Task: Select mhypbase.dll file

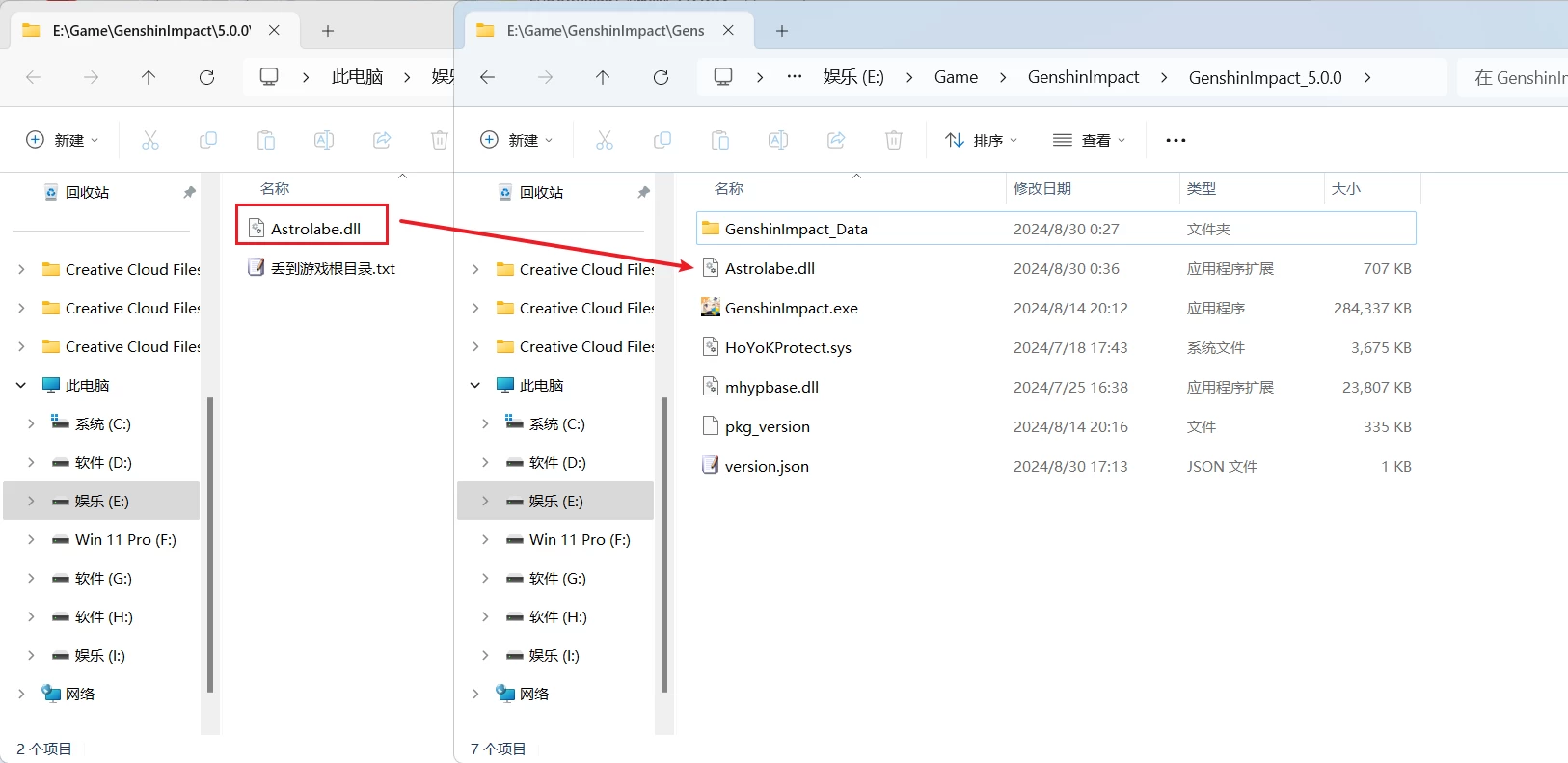Action: (1056, 387)
